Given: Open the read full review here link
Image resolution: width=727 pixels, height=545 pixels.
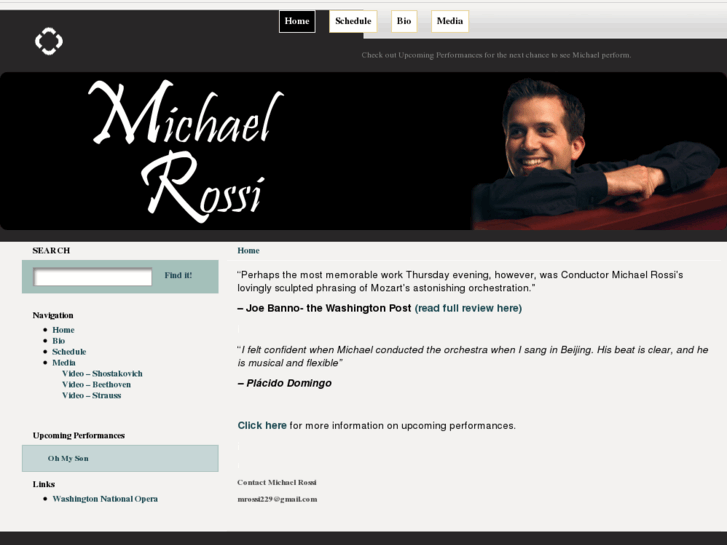Looking at the screenshot, I should tap(468, 308).
